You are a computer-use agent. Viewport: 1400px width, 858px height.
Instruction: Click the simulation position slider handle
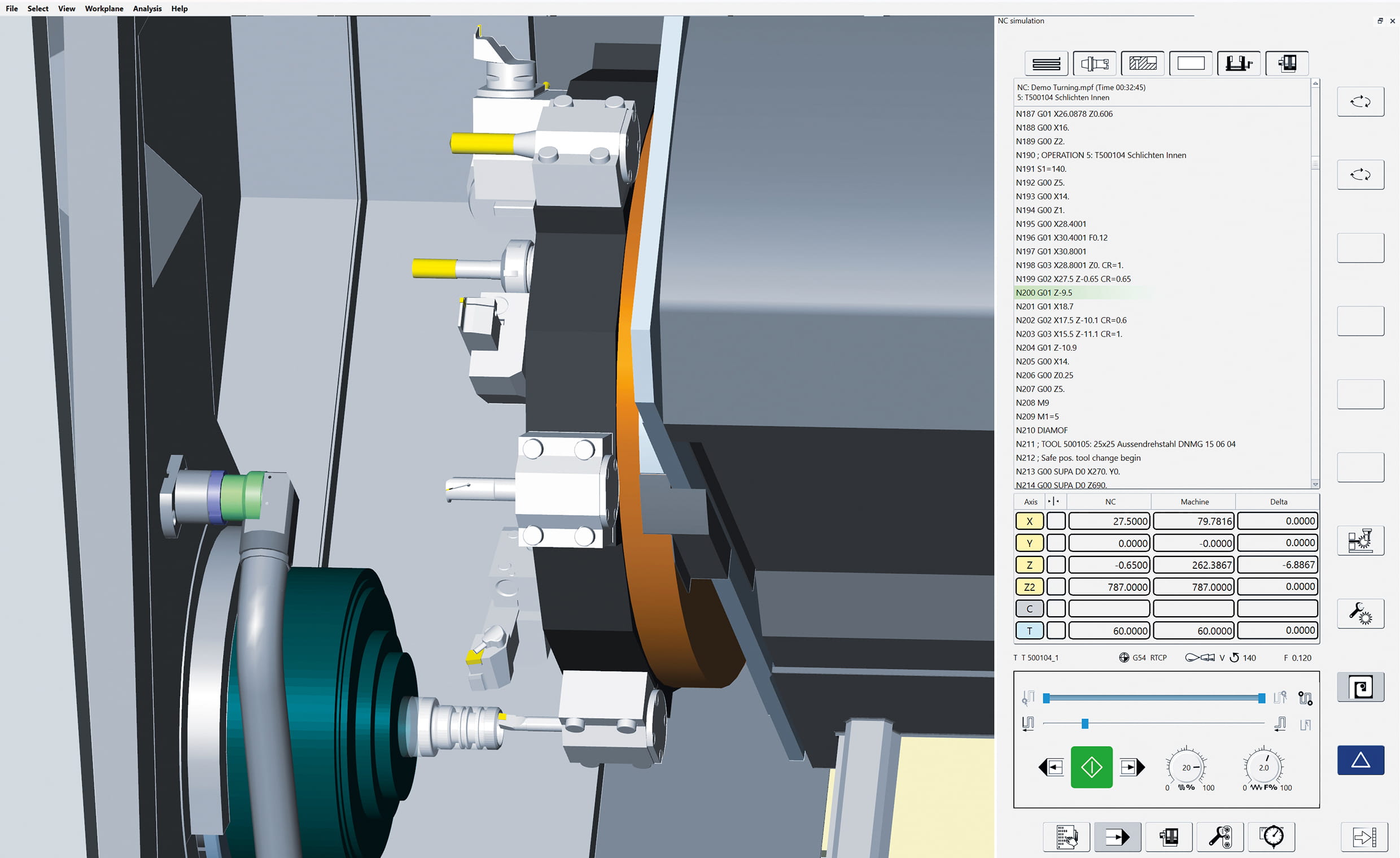click(x=1084, y=723)
